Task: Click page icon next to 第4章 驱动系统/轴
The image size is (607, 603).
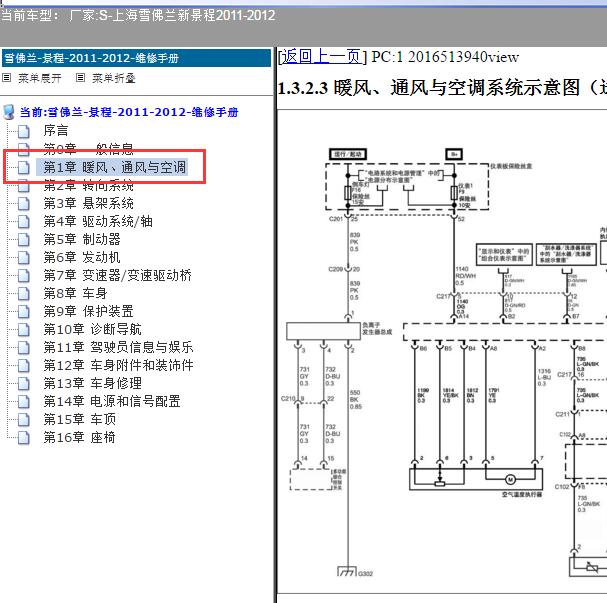Action: pos(24,222)
